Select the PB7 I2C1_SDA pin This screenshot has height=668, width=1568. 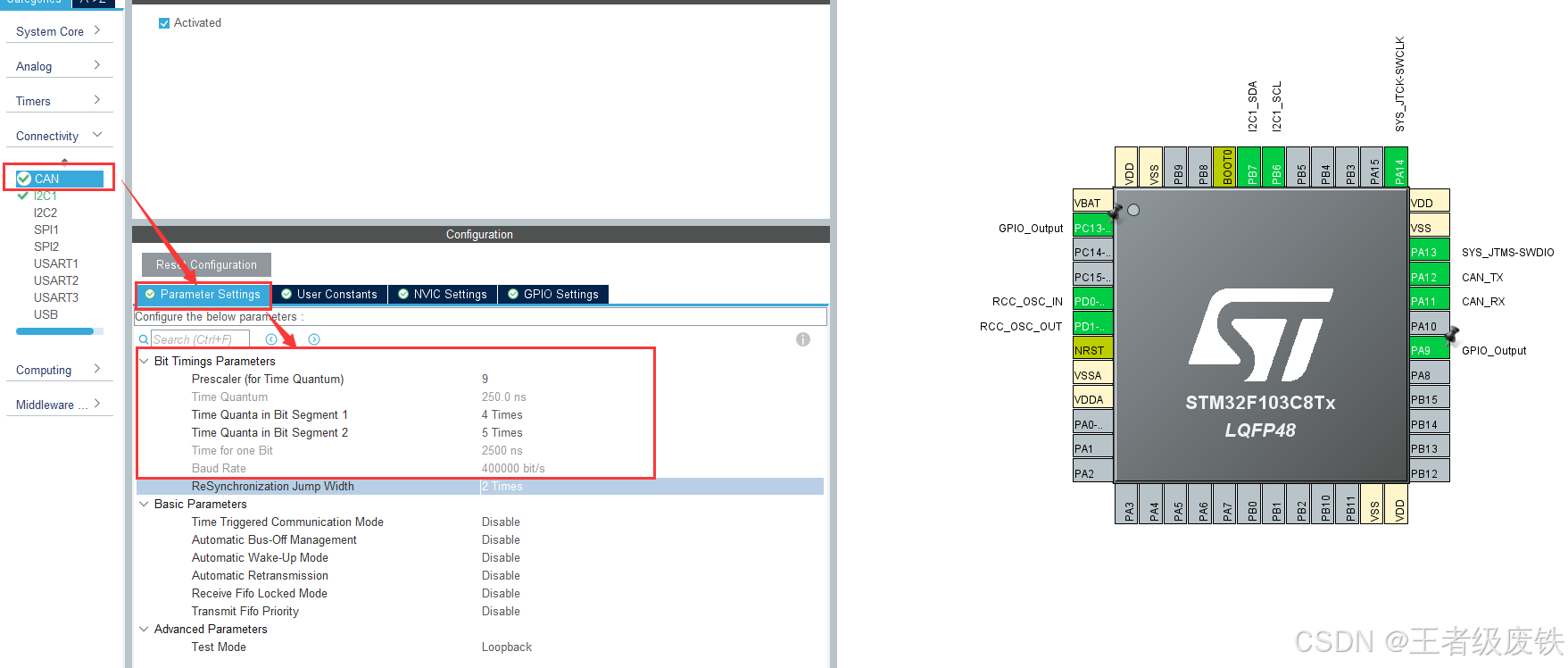tap(1249, 167)
